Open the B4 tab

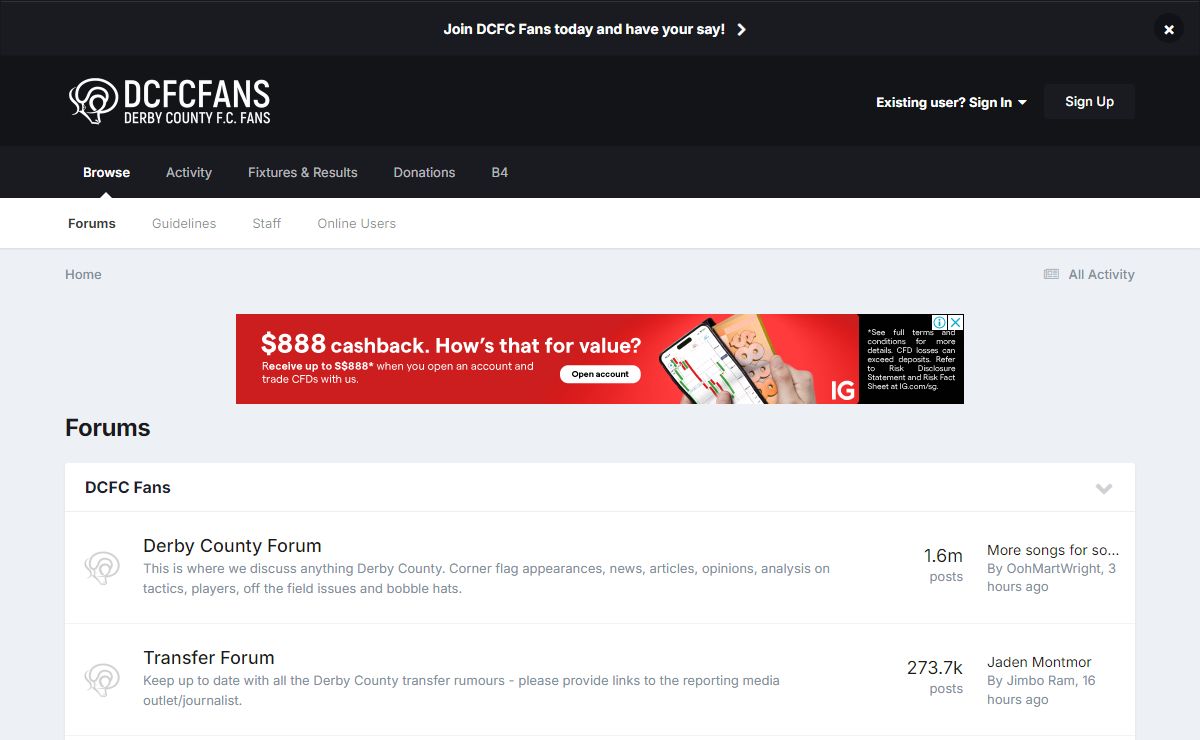(x=500, y=172)
